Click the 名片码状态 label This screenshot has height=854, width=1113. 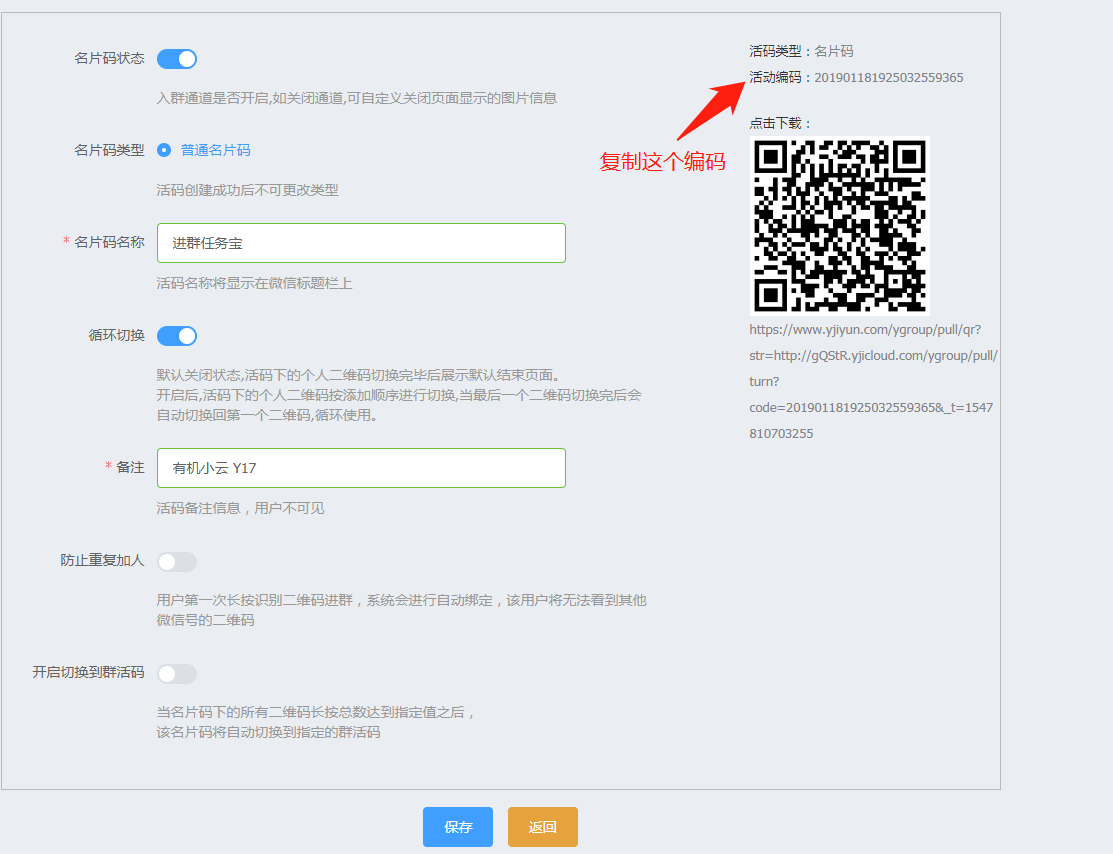click(x=109, y=58)
